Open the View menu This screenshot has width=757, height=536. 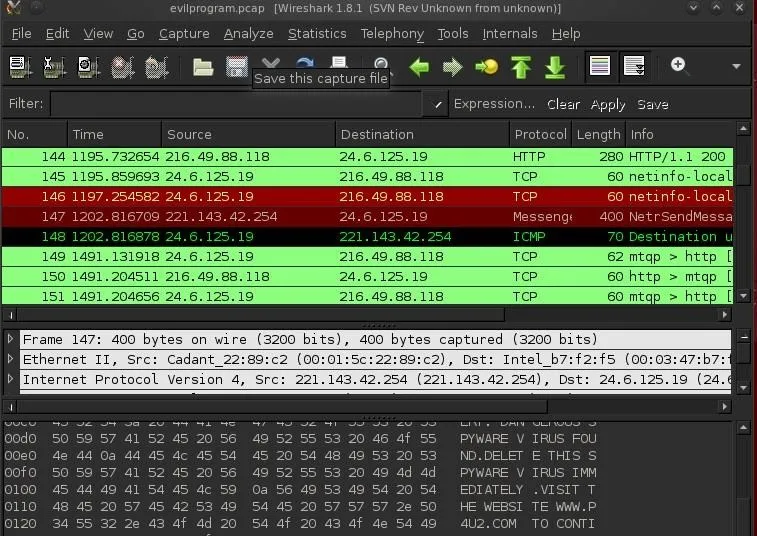98,33
